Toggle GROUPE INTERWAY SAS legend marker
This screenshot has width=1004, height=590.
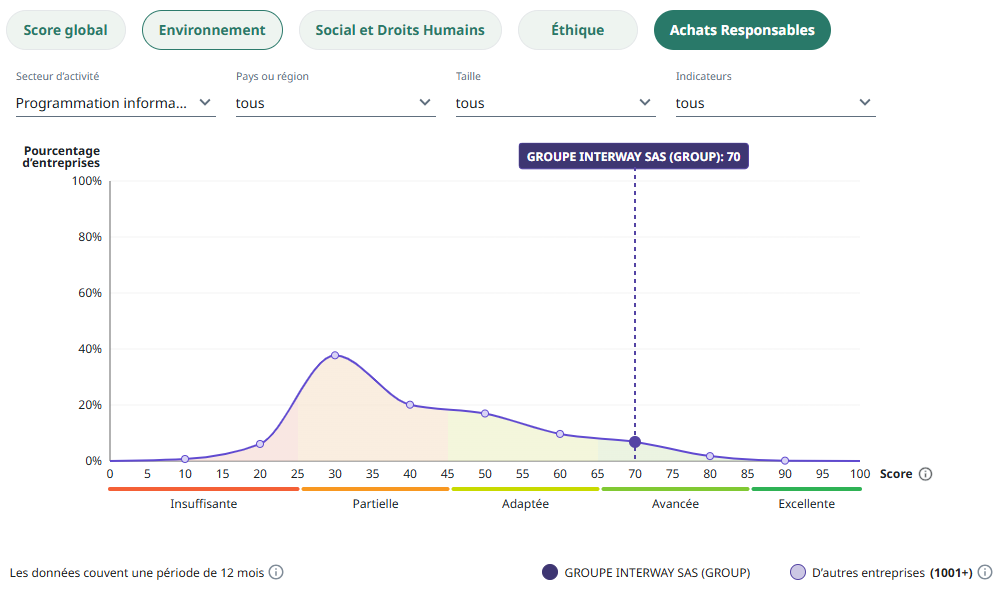coord(549,573)
